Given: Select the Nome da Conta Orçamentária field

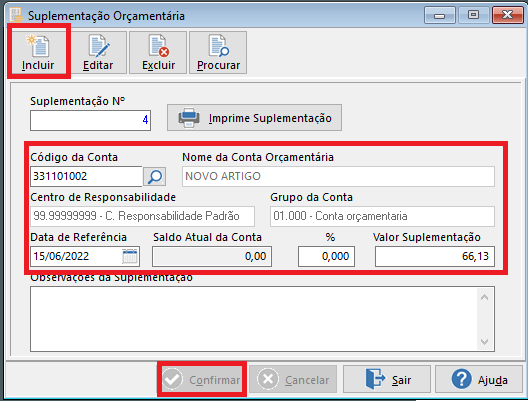Looking at the screenshot, I should (338, 176).
